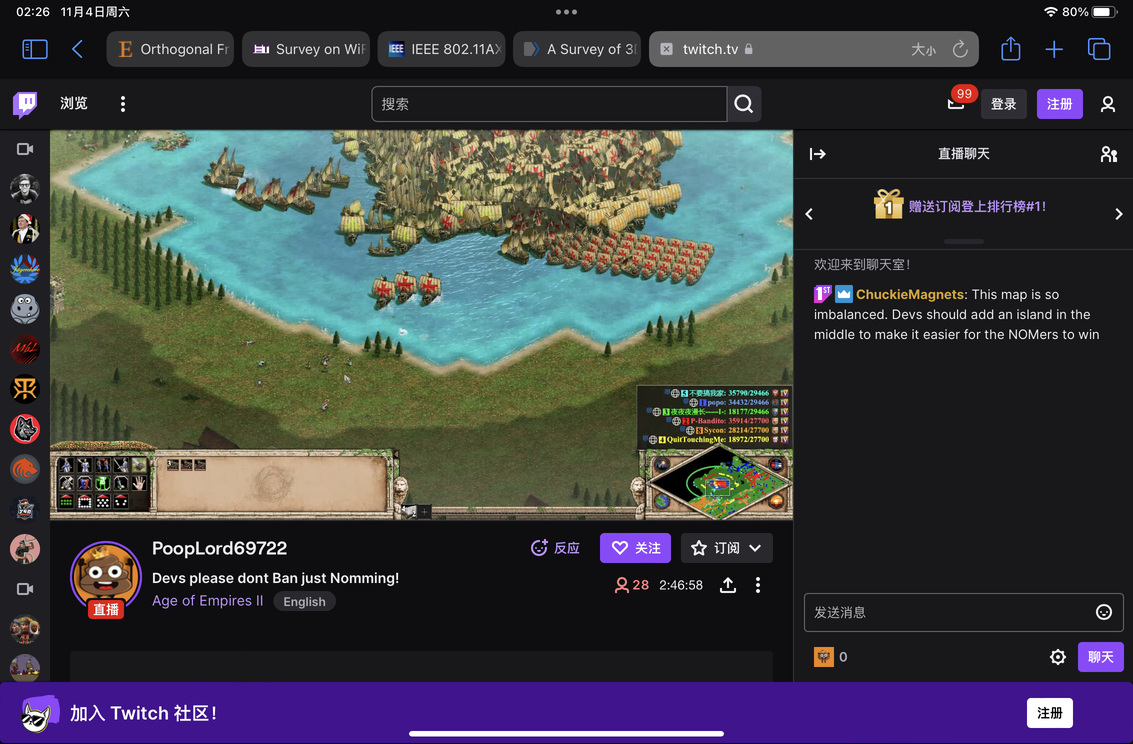Click the expand handle under the leaderboard

tap(963, 241)
